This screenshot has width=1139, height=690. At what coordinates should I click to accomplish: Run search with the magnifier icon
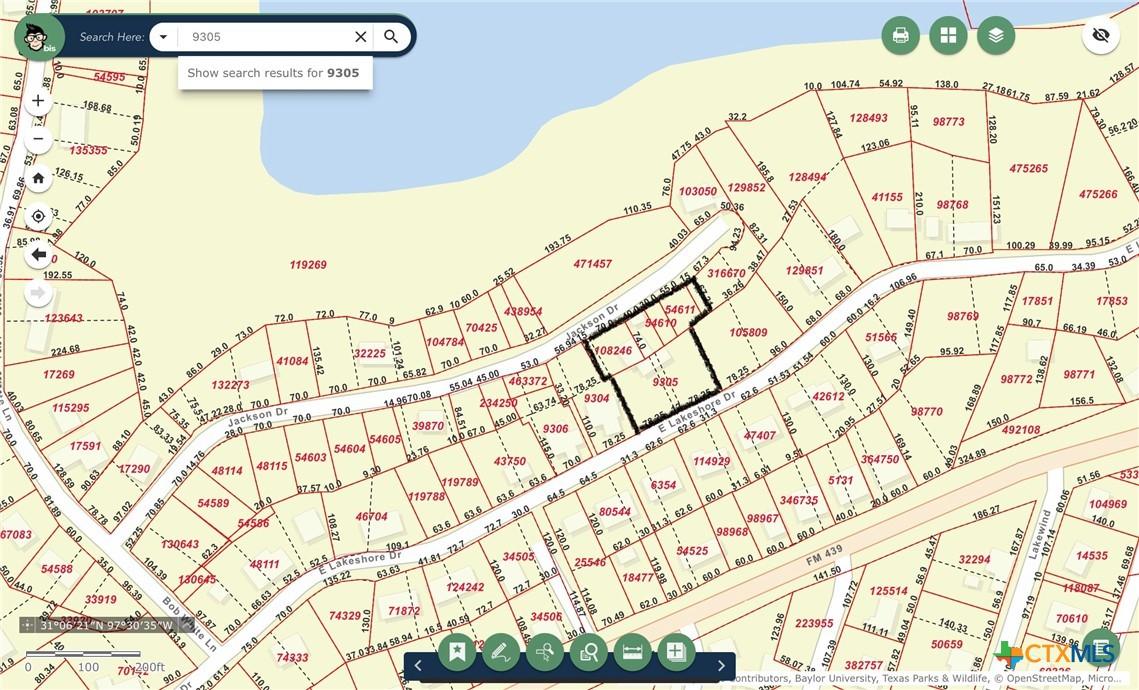tap(392, 36)
